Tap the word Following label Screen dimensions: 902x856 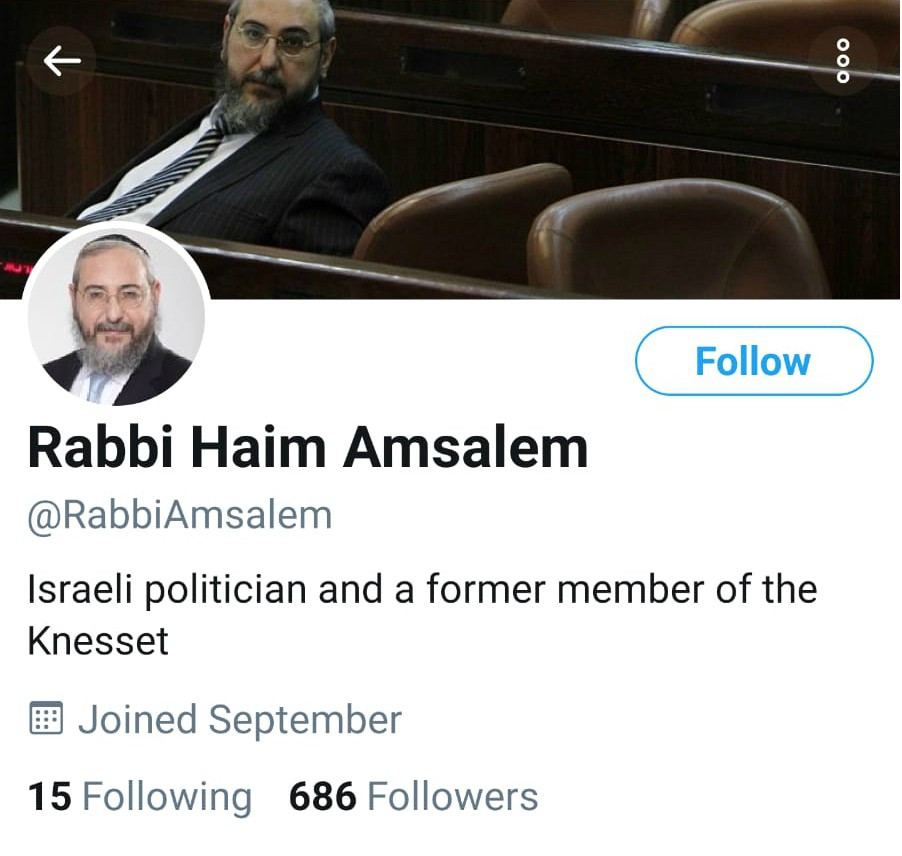pos(167,798)
